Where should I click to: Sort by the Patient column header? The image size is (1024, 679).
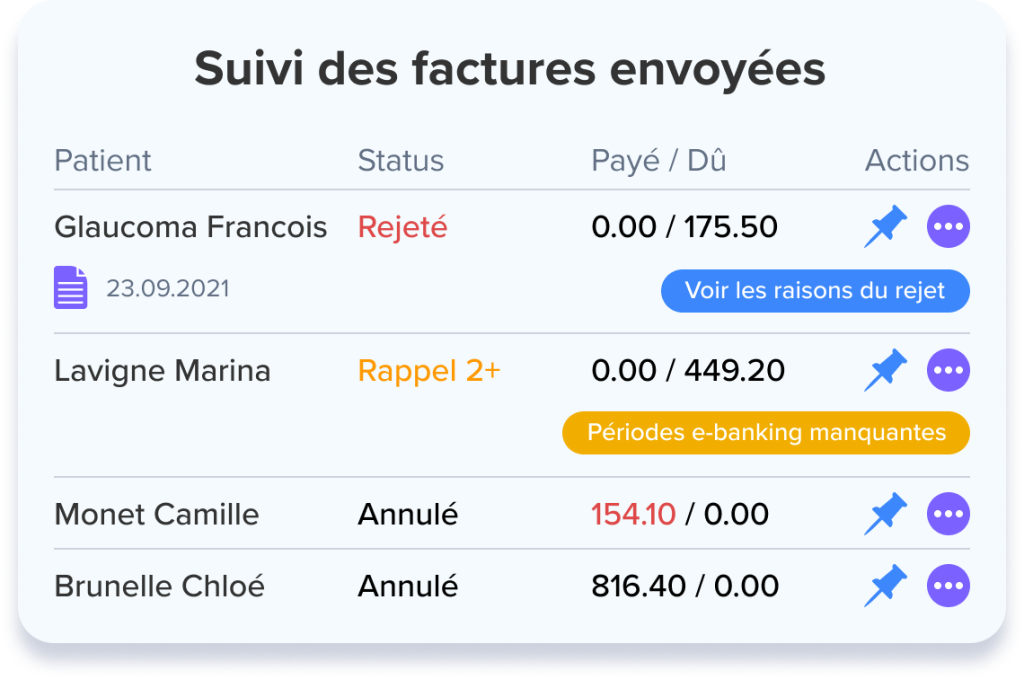(x=103, y=161)
